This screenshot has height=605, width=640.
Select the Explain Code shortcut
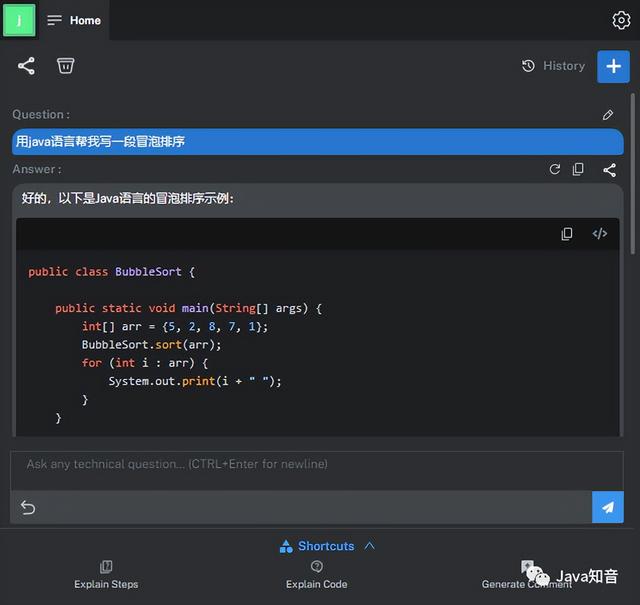click(316, 574)
